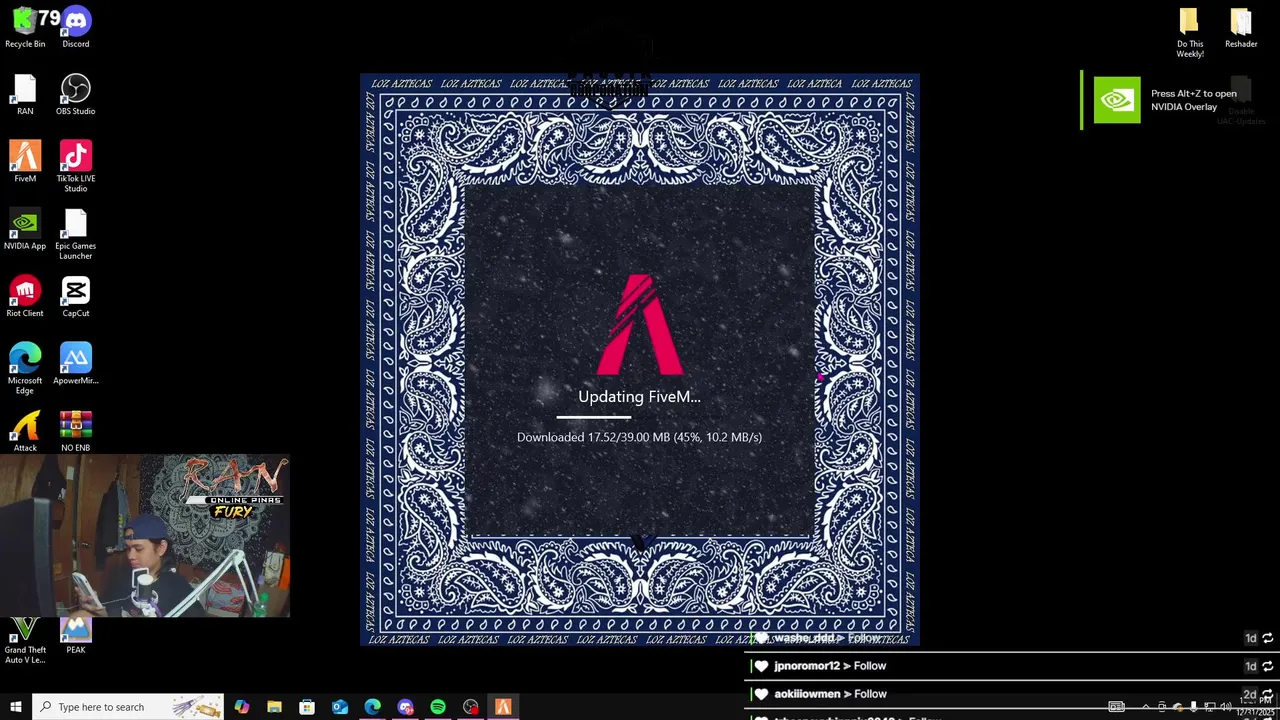Click the pink FiveM logo in updater
This screenshot has width=1280, height=720.
point(640,324)
